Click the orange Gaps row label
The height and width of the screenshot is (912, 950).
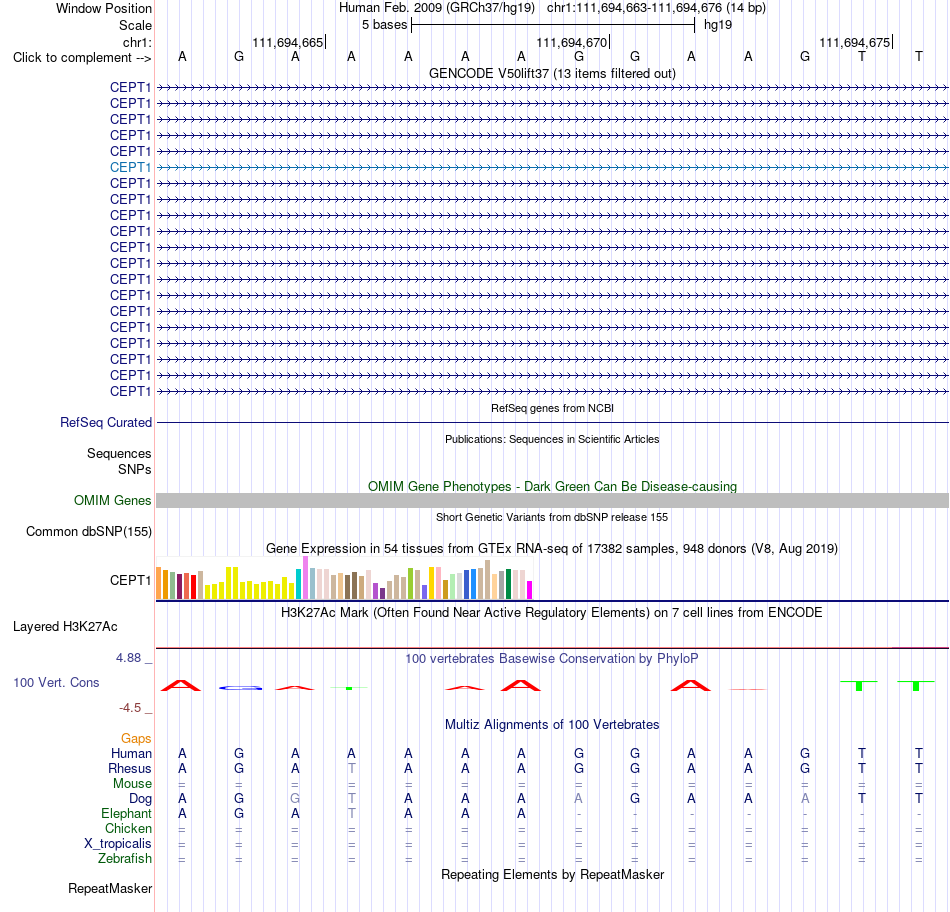point(136,739)
